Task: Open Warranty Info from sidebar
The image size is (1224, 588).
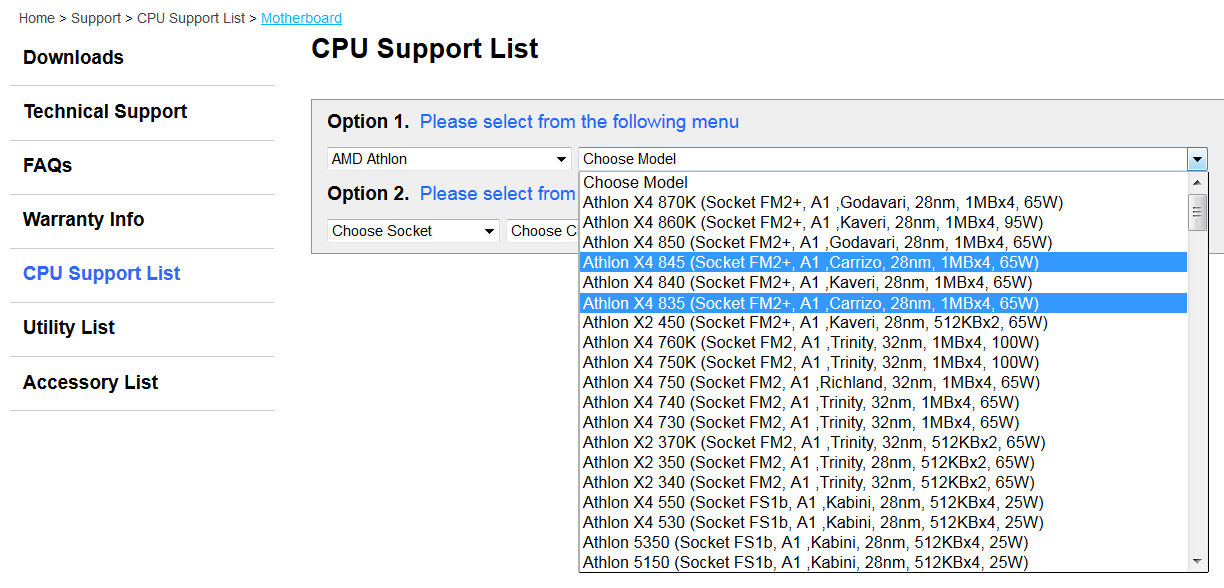Action: pyautogui.click(x=83, y=220)
